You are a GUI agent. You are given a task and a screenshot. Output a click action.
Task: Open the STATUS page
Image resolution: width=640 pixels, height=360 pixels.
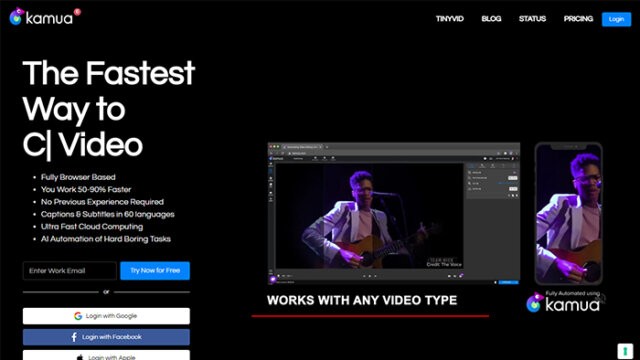click(x=532, y=19)
